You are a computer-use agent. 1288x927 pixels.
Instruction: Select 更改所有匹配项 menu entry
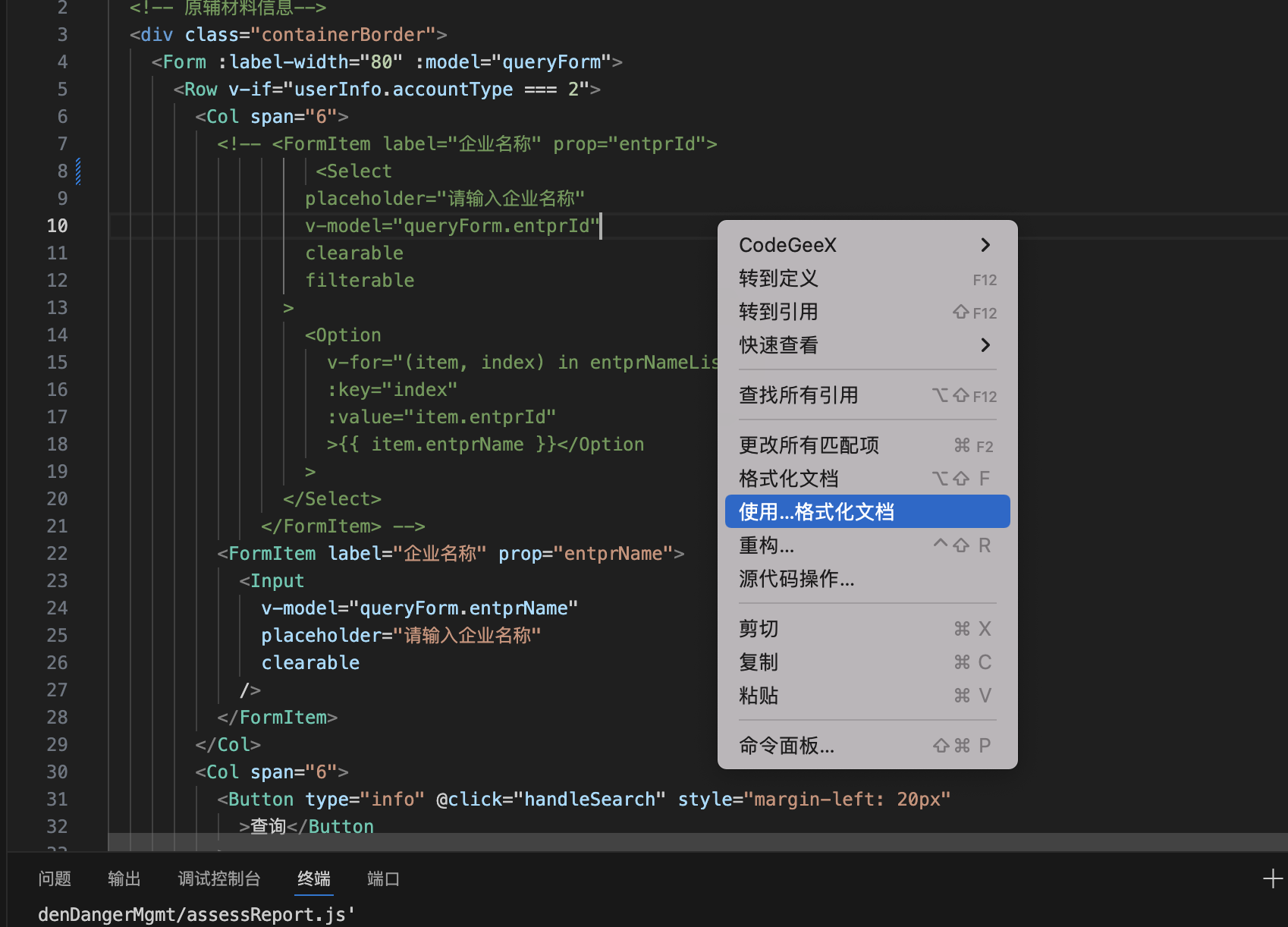pyautogui.click(x=867, y=445)
